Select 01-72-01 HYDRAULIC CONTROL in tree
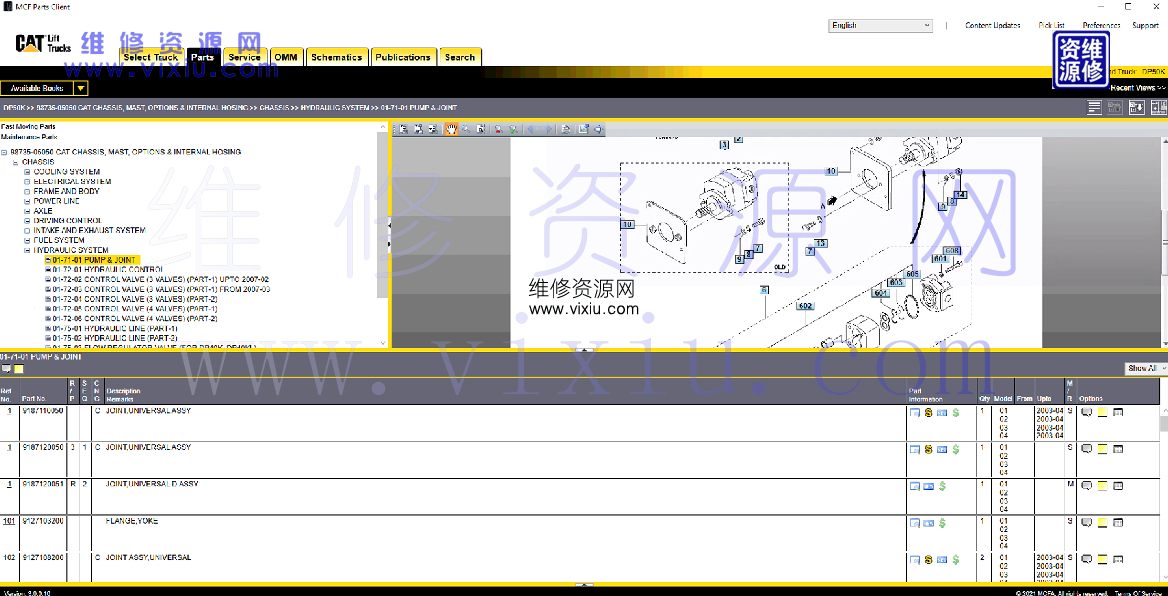The image size is (1168, 596). [x=107, y=270]
